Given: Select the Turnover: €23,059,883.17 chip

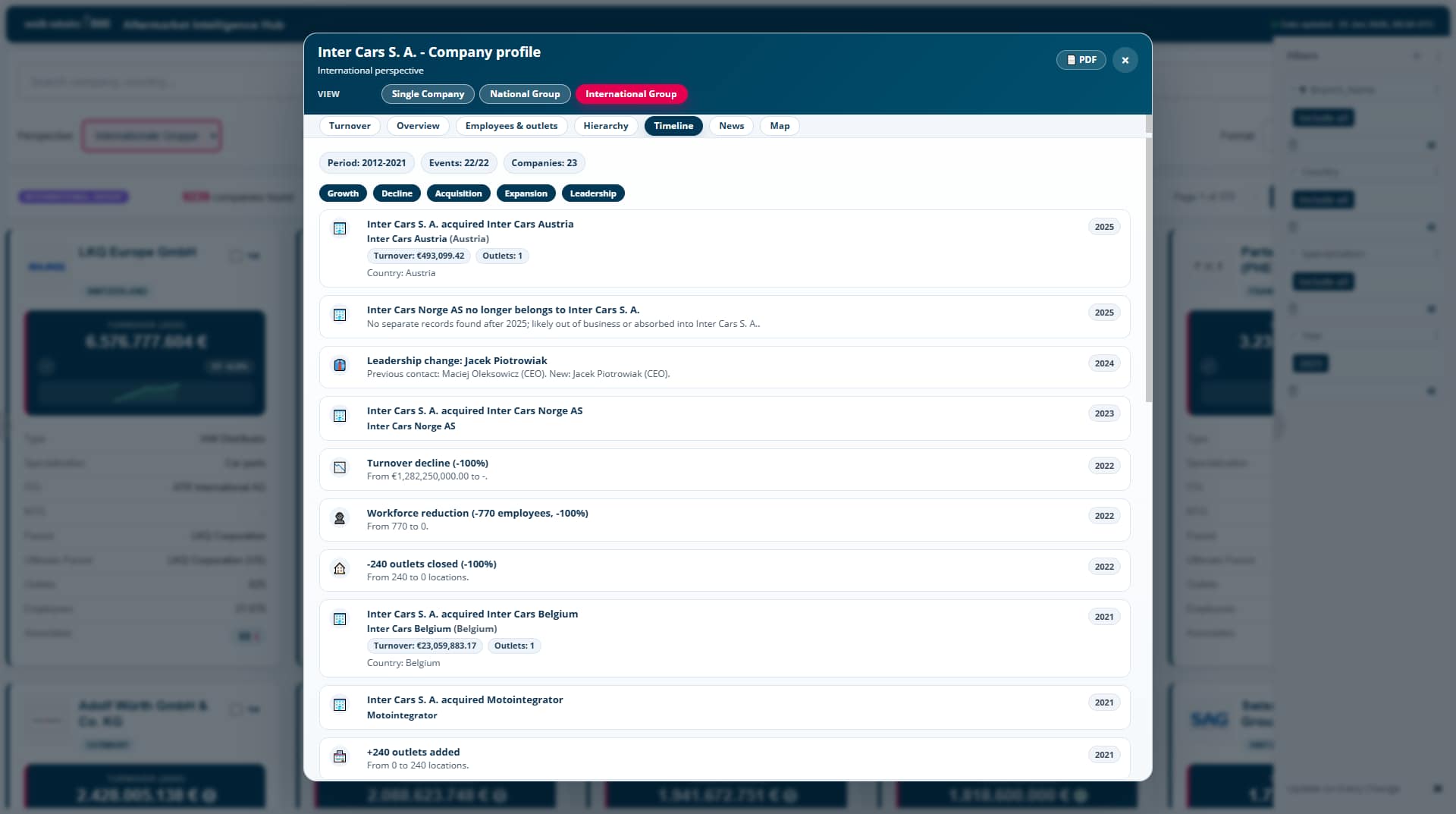Looking at the screenshot, I should tap(425, 646).
